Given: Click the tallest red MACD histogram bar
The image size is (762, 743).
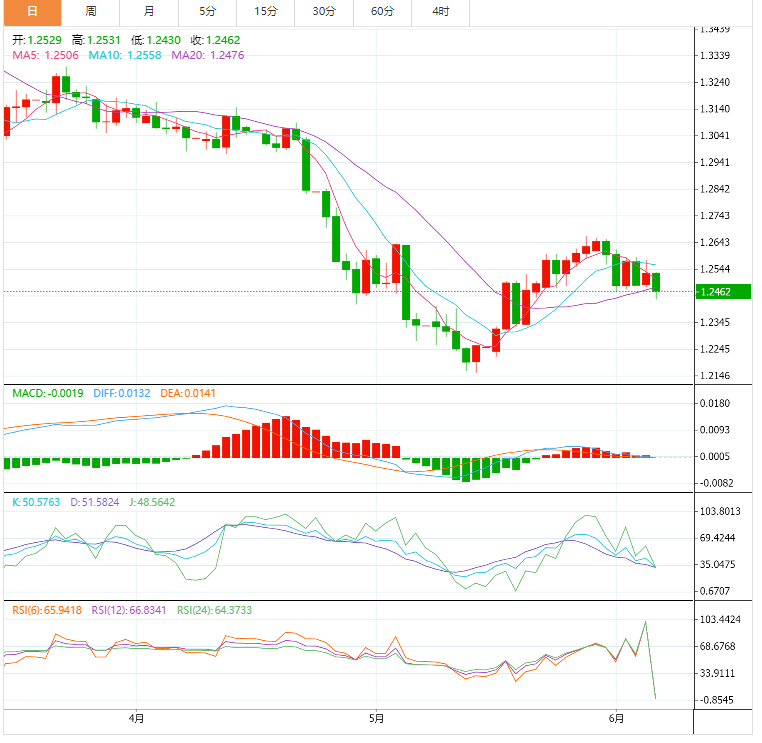Looking at the screenshot, I should 286,437.
